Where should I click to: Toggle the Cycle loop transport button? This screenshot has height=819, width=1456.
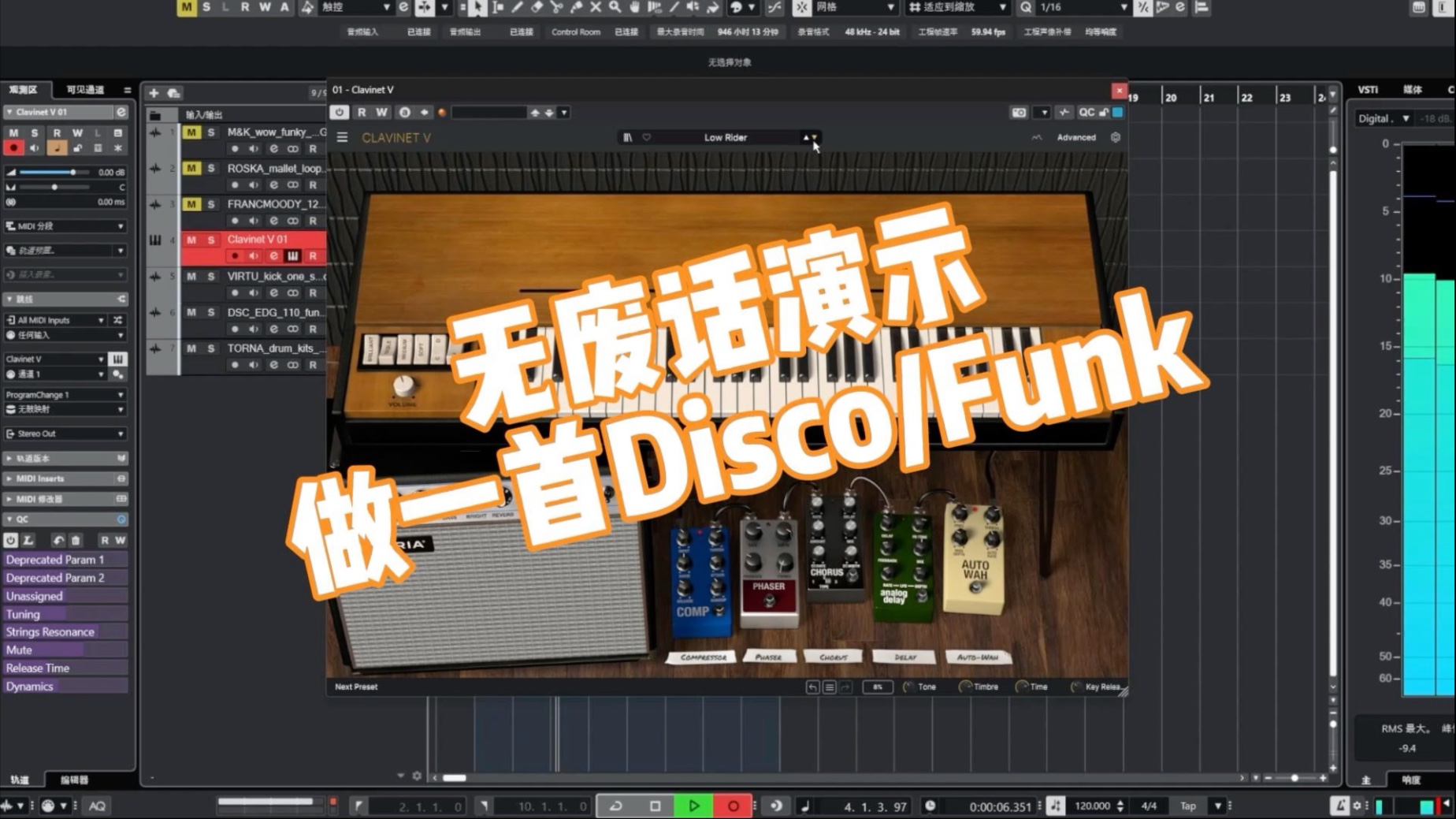click(x=616, y=806)
